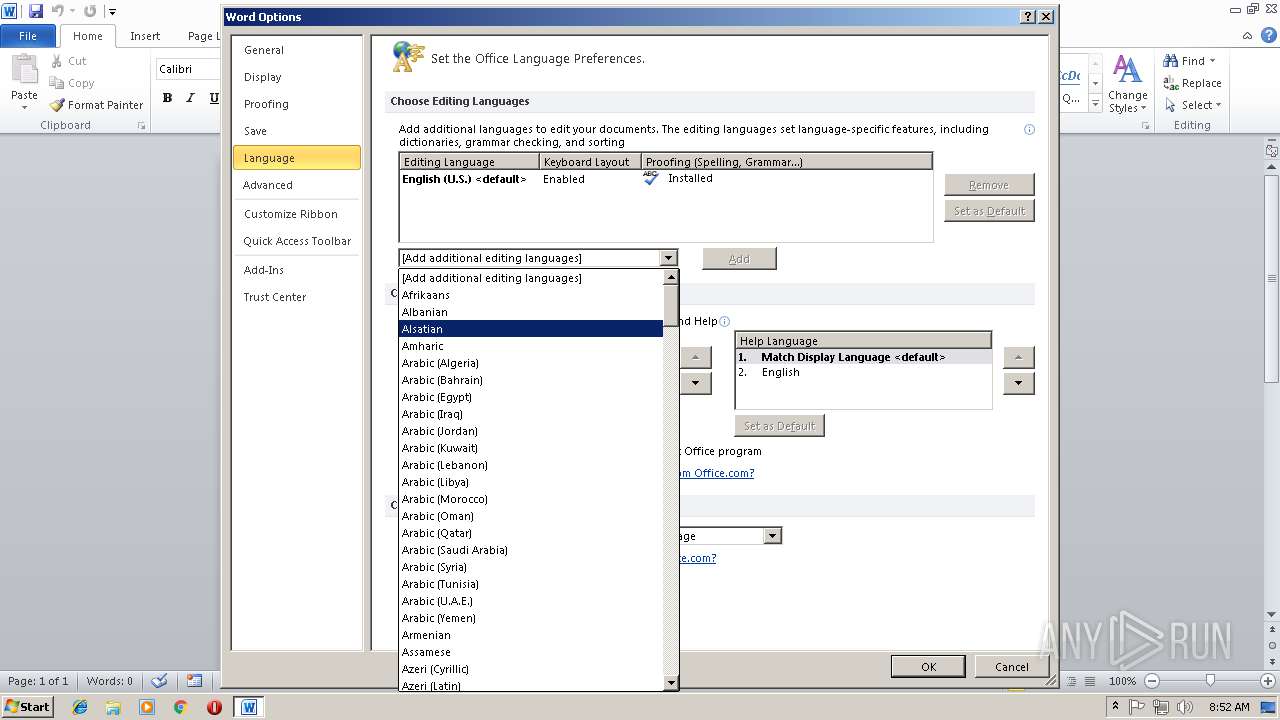Toggle Bold formatting

tap(167, 97)
